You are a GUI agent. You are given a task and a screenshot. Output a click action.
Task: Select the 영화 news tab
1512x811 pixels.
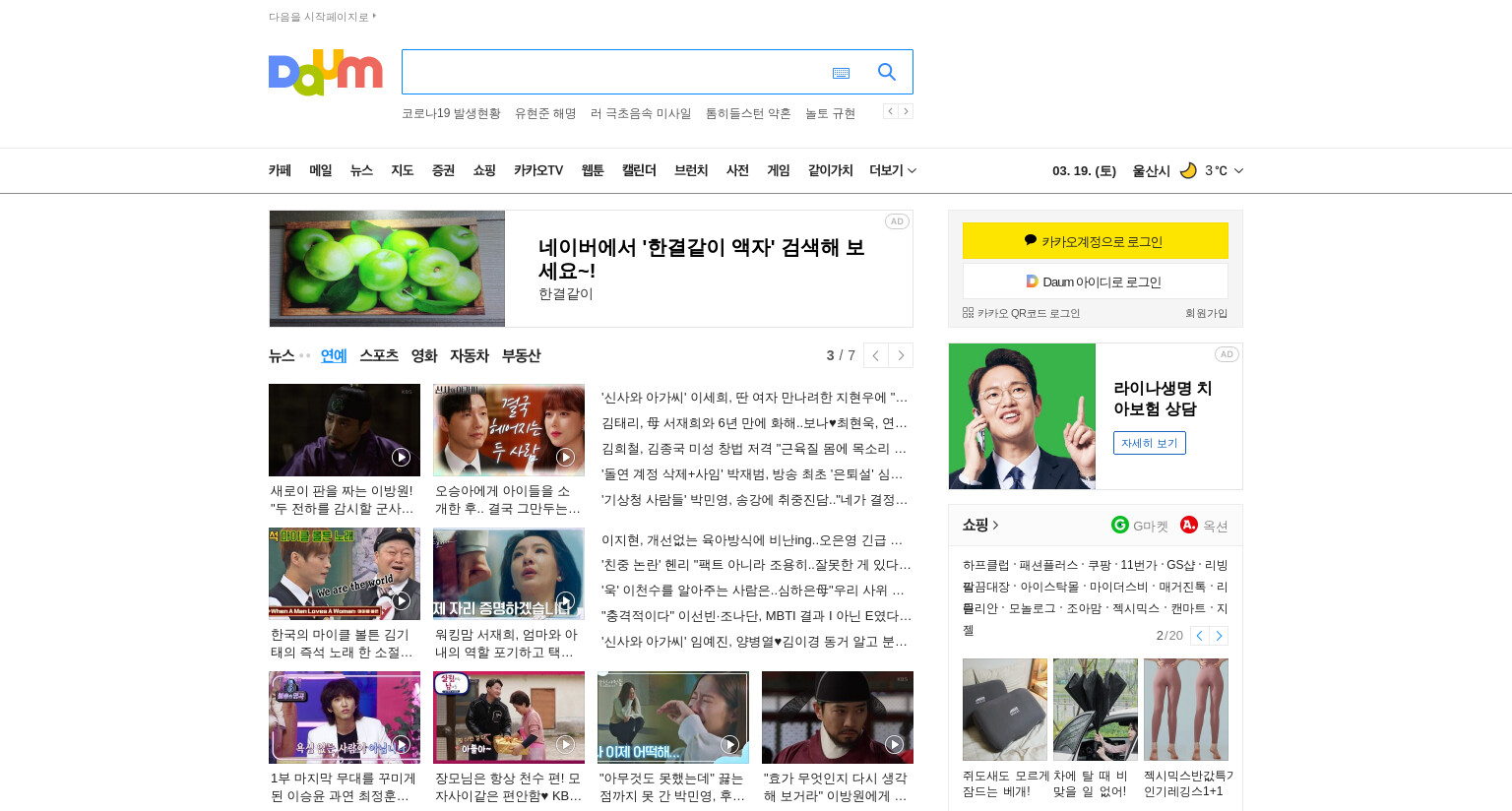(x=424, y=355)
